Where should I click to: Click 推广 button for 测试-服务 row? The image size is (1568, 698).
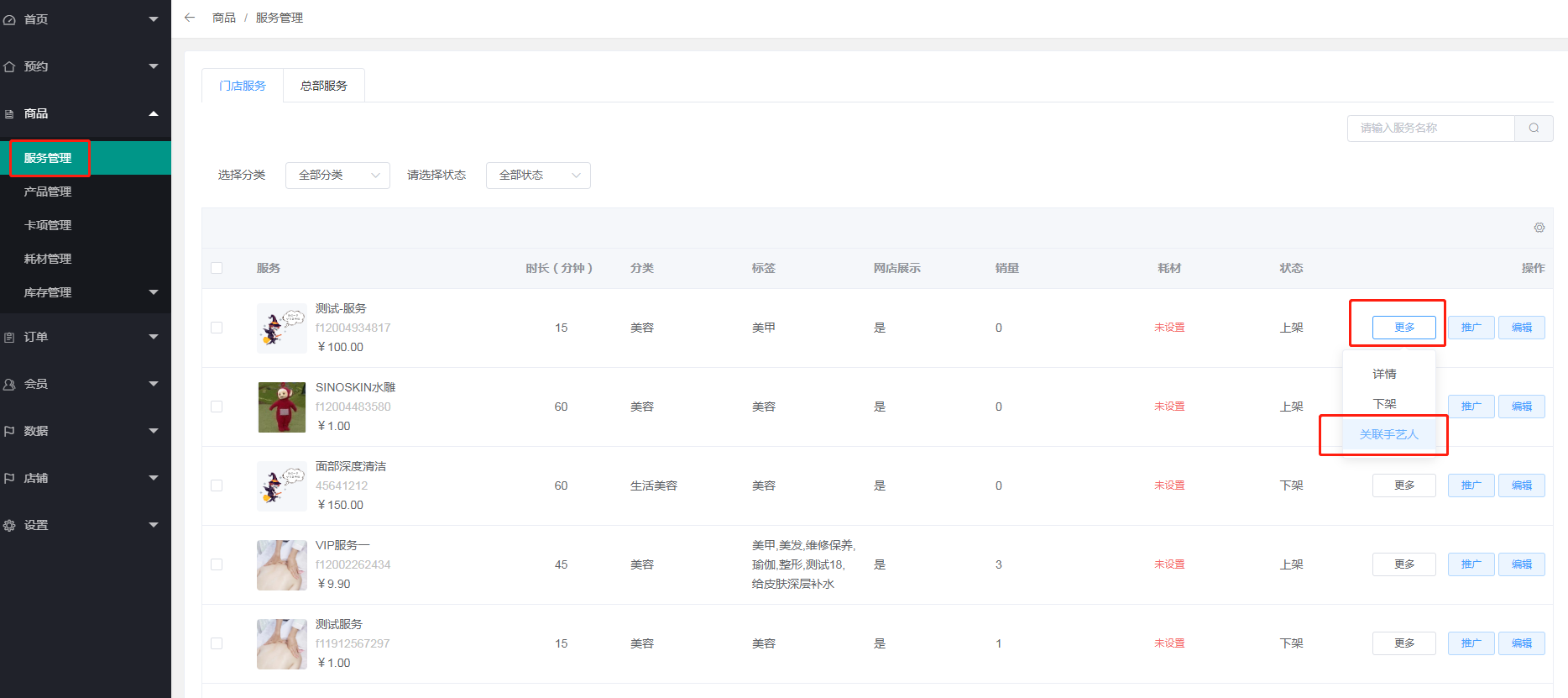1471,328
